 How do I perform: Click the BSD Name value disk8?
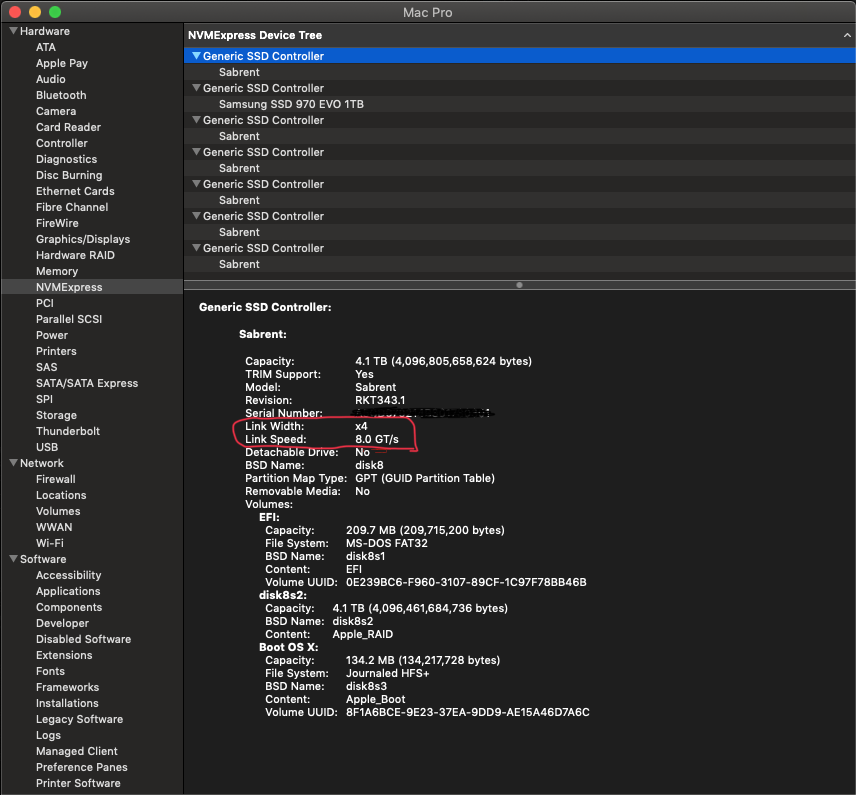[369, 465]
